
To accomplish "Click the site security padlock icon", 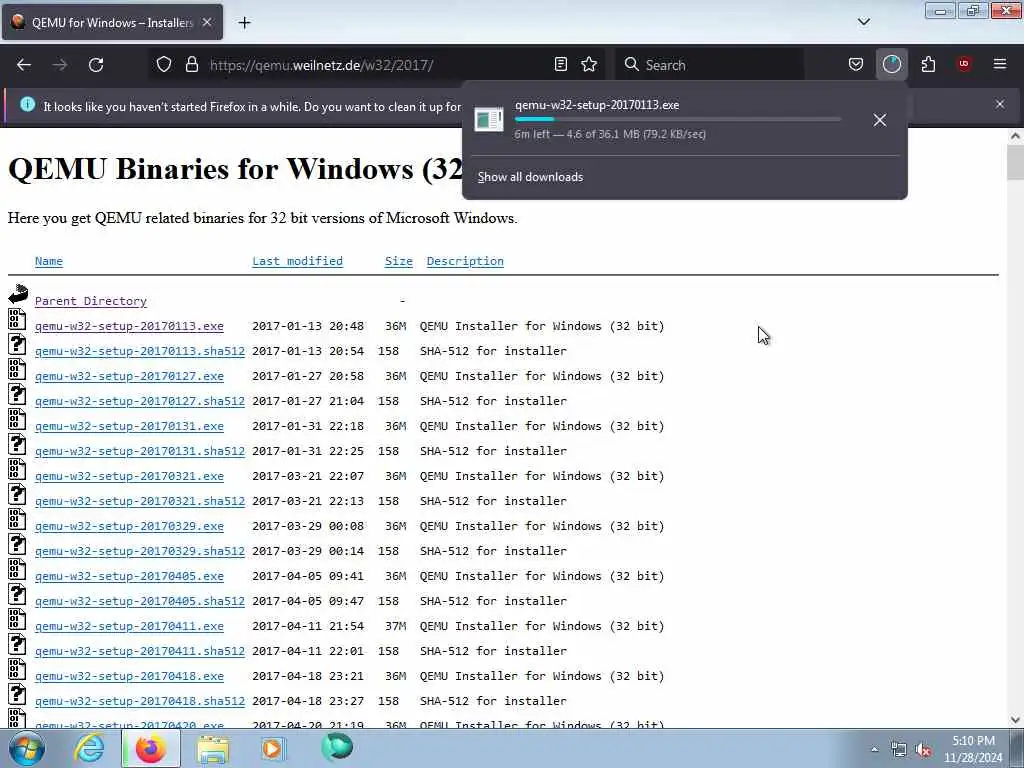I will [191, 64].
